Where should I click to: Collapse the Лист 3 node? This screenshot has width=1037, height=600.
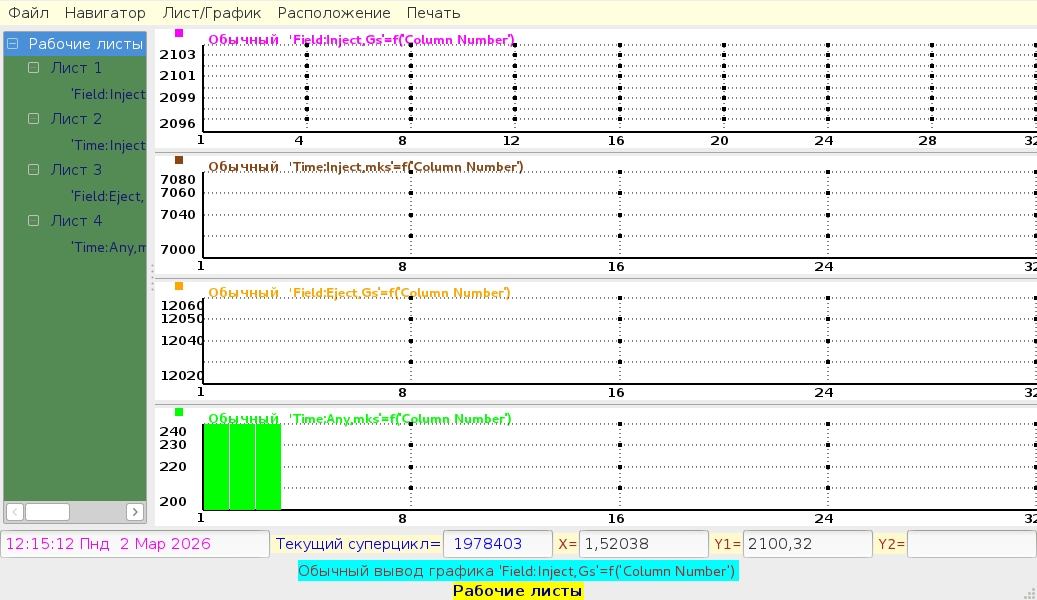[x=34, y=170]
